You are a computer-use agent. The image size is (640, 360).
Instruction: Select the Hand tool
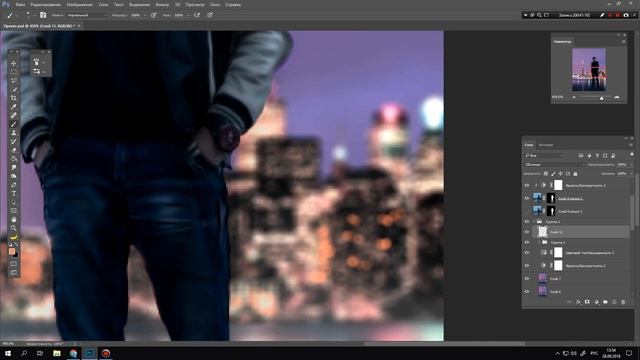coord(13,219)
